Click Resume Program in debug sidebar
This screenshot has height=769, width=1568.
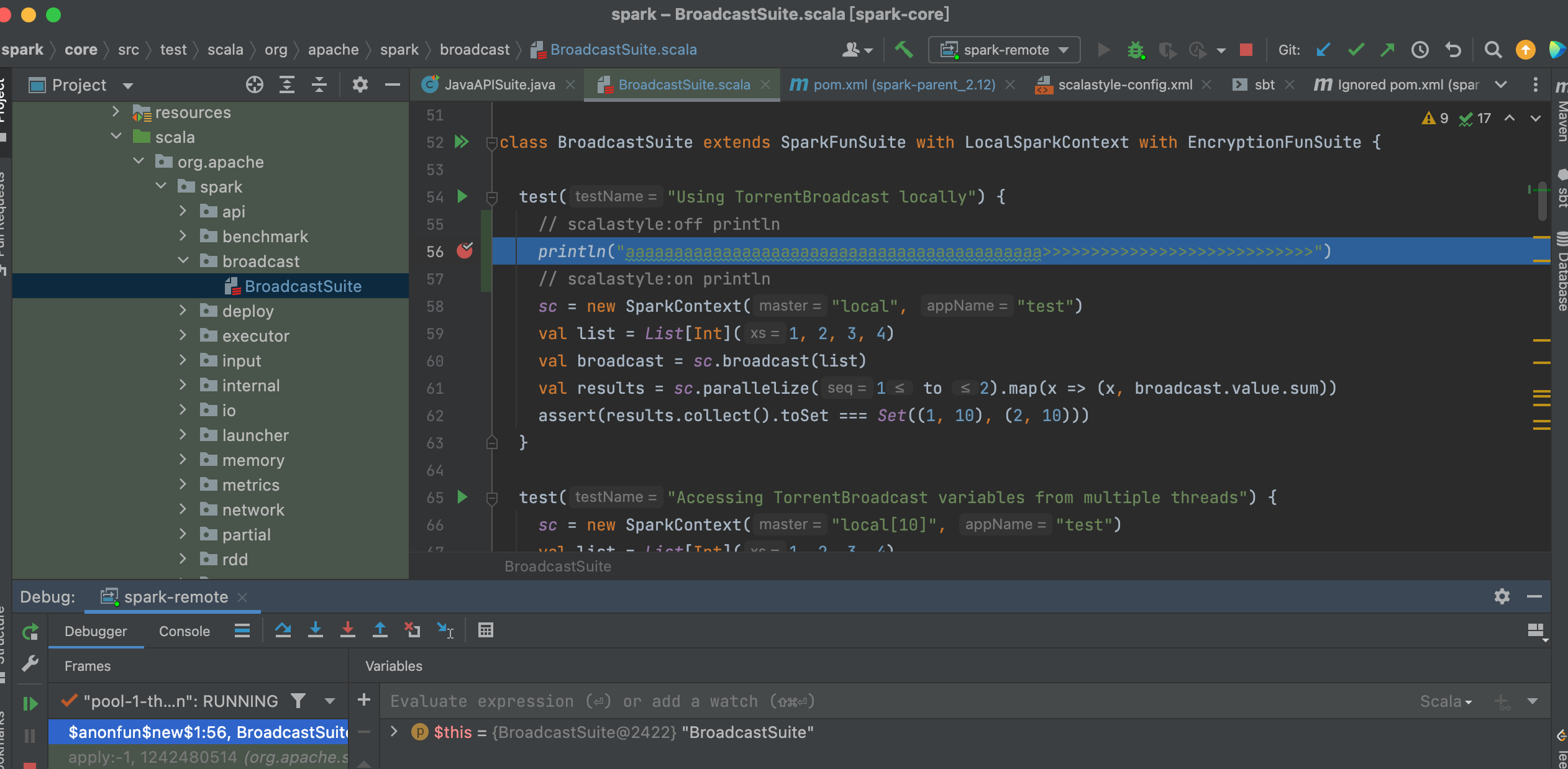30,704
